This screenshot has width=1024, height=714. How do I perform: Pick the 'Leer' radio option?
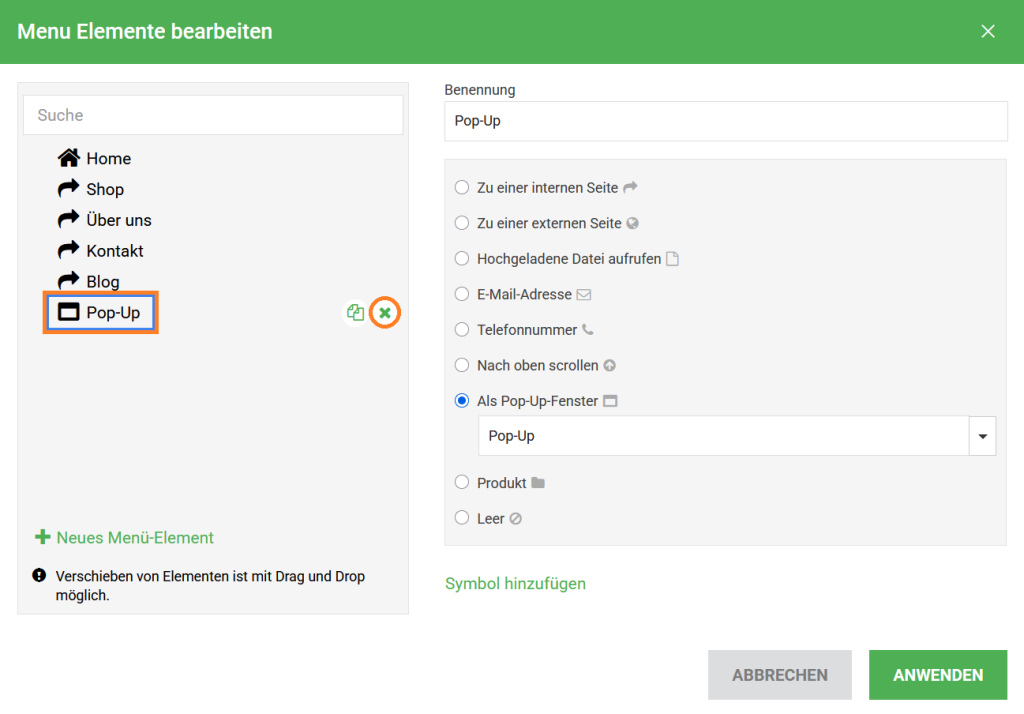point(461,518)
